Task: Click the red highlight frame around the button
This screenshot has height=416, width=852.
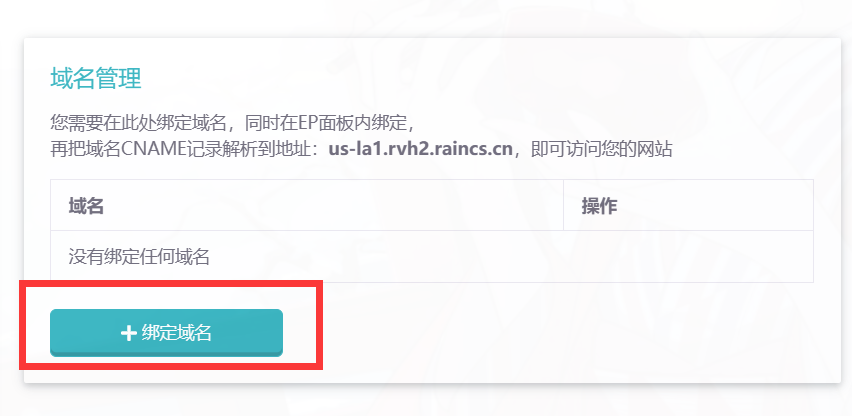Action: 171,283
